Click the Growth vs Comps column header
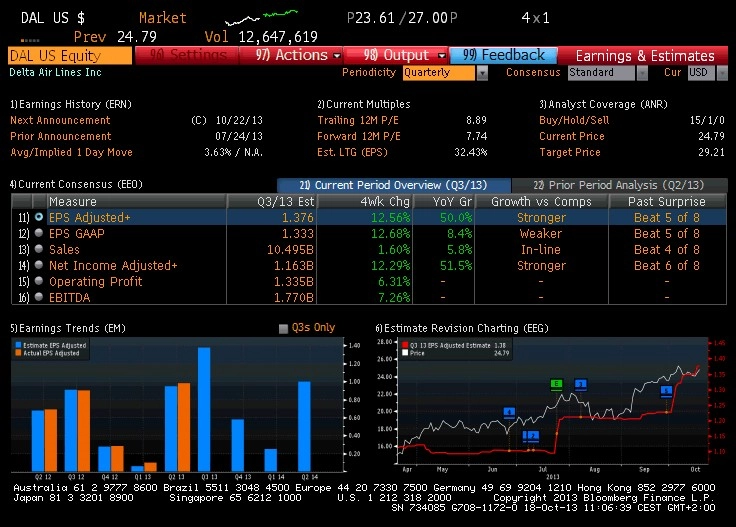736x527 pixels. (541, 201)
